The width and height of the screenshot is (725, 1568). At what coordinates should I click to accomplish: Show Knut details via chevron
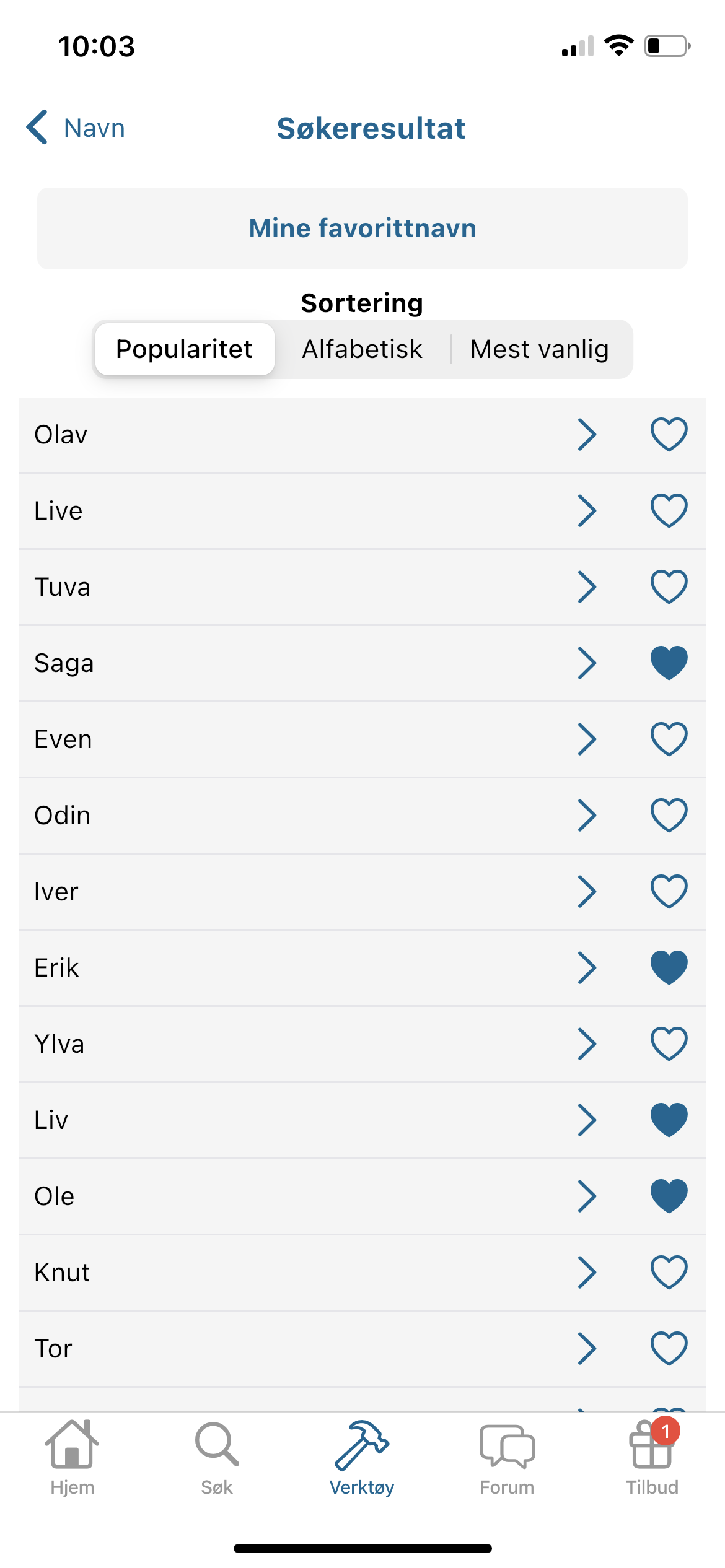point(587,1272)
